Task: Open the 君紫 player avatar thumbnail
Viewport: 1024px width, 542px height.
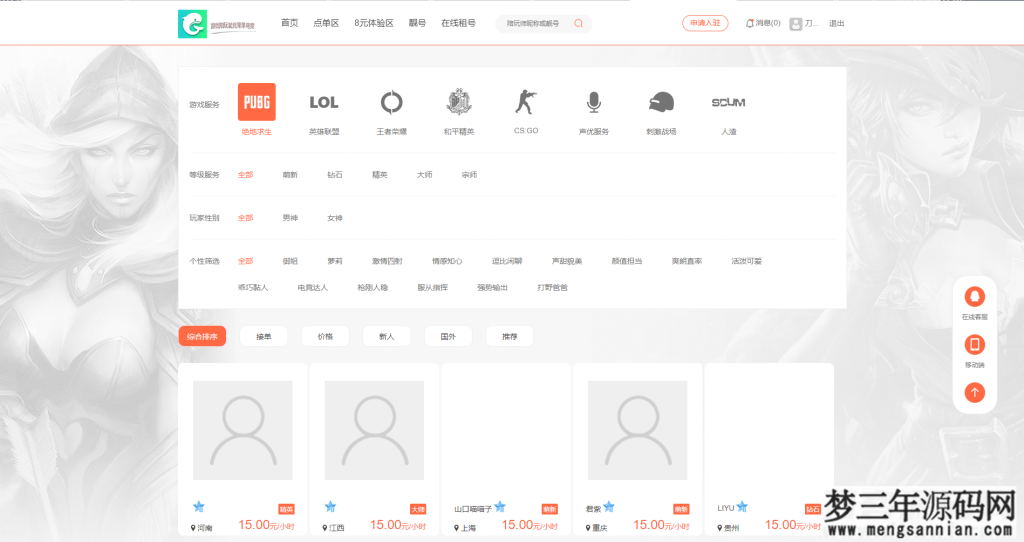Action: [637, 430]
